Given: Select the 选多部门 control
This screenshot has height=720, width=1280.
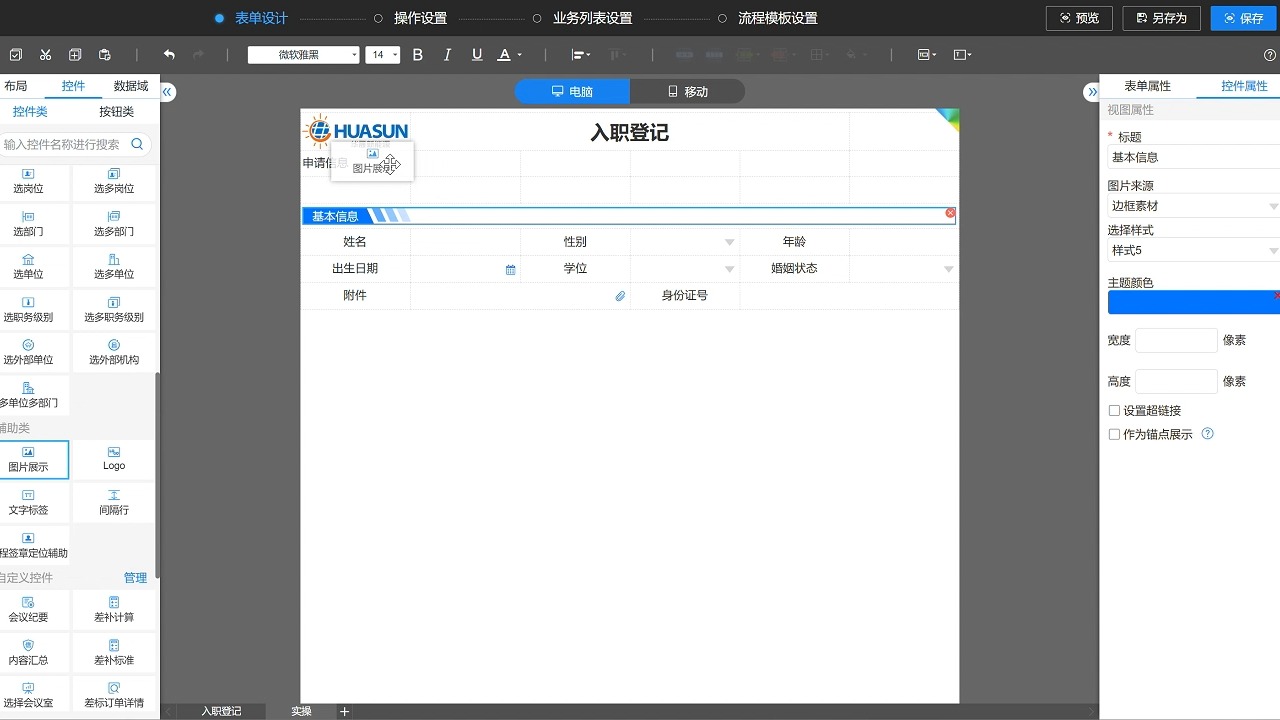Looking at the screenshot, I should coord(114,224).
